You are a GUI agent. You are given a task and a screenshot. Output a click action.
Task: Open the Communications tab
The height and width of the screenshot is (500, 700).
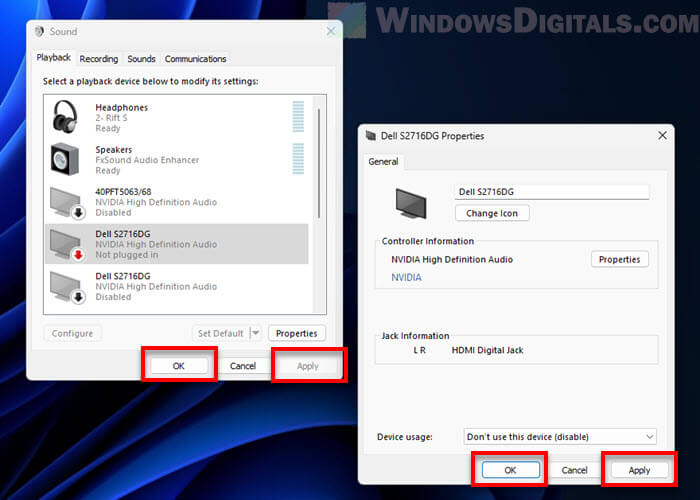(x=196, y=59)
